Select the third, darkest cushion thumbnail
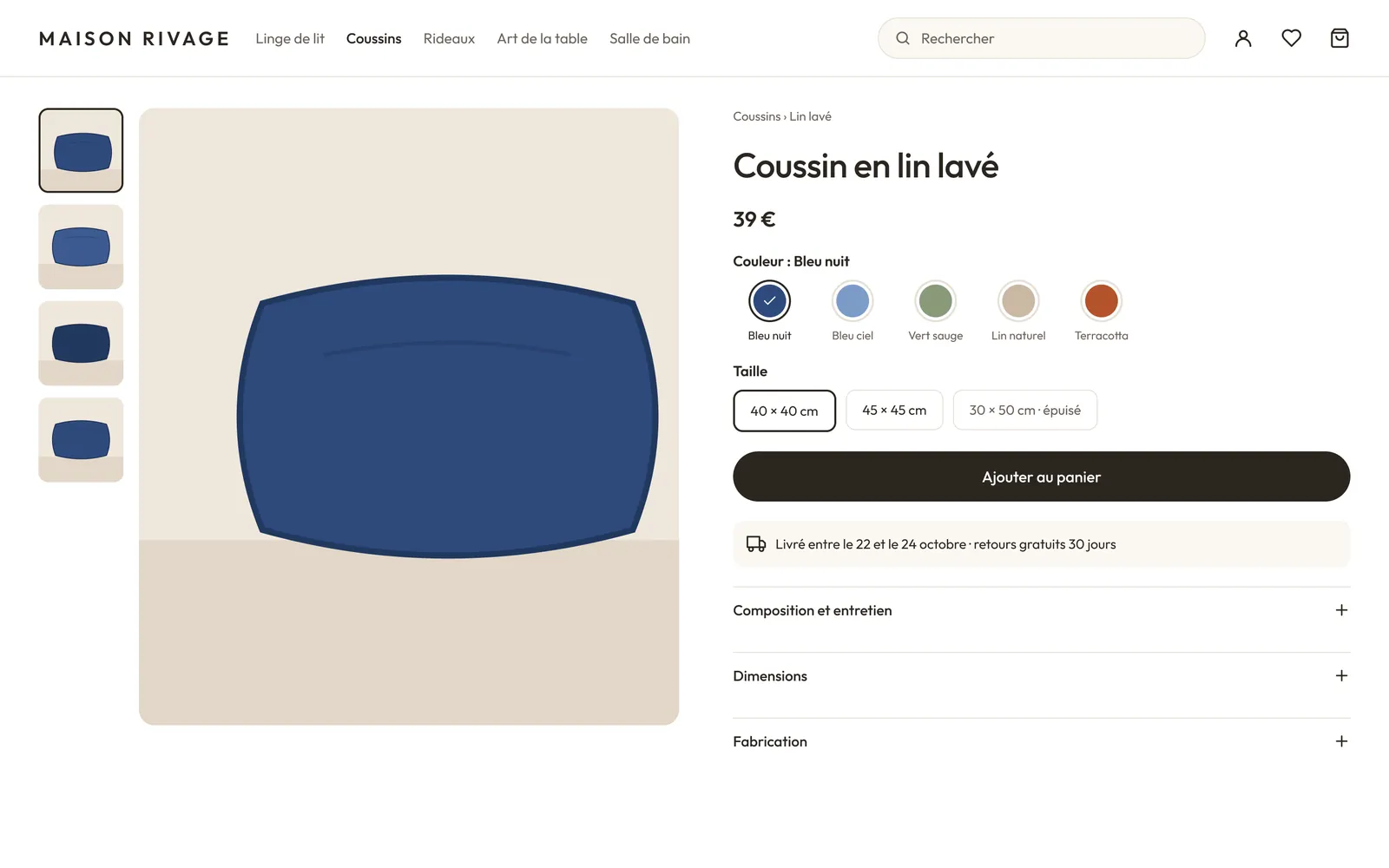 click(81, 343)
